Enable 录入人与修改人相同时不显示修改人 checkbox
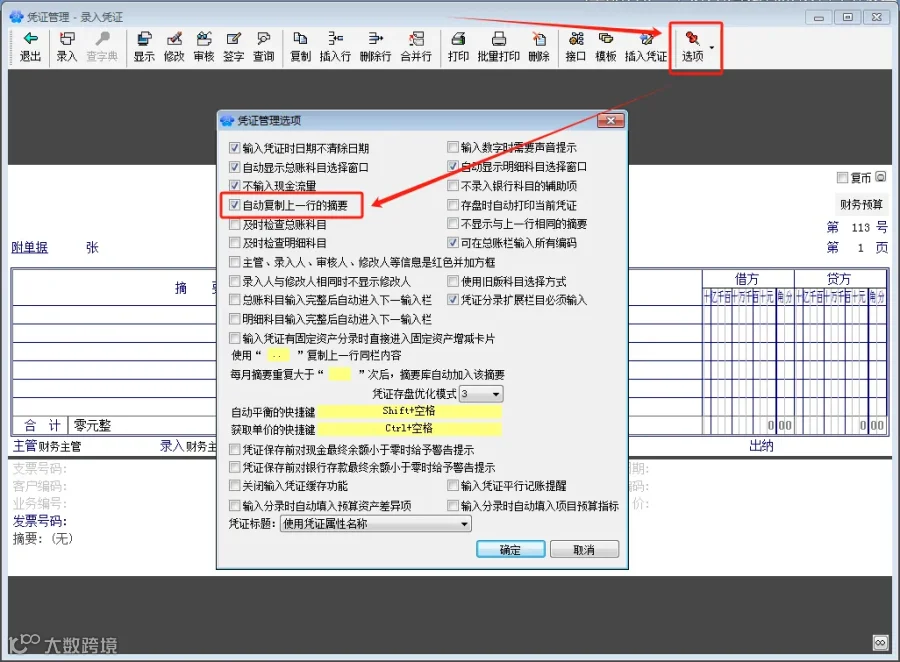 tap(234, 281)
